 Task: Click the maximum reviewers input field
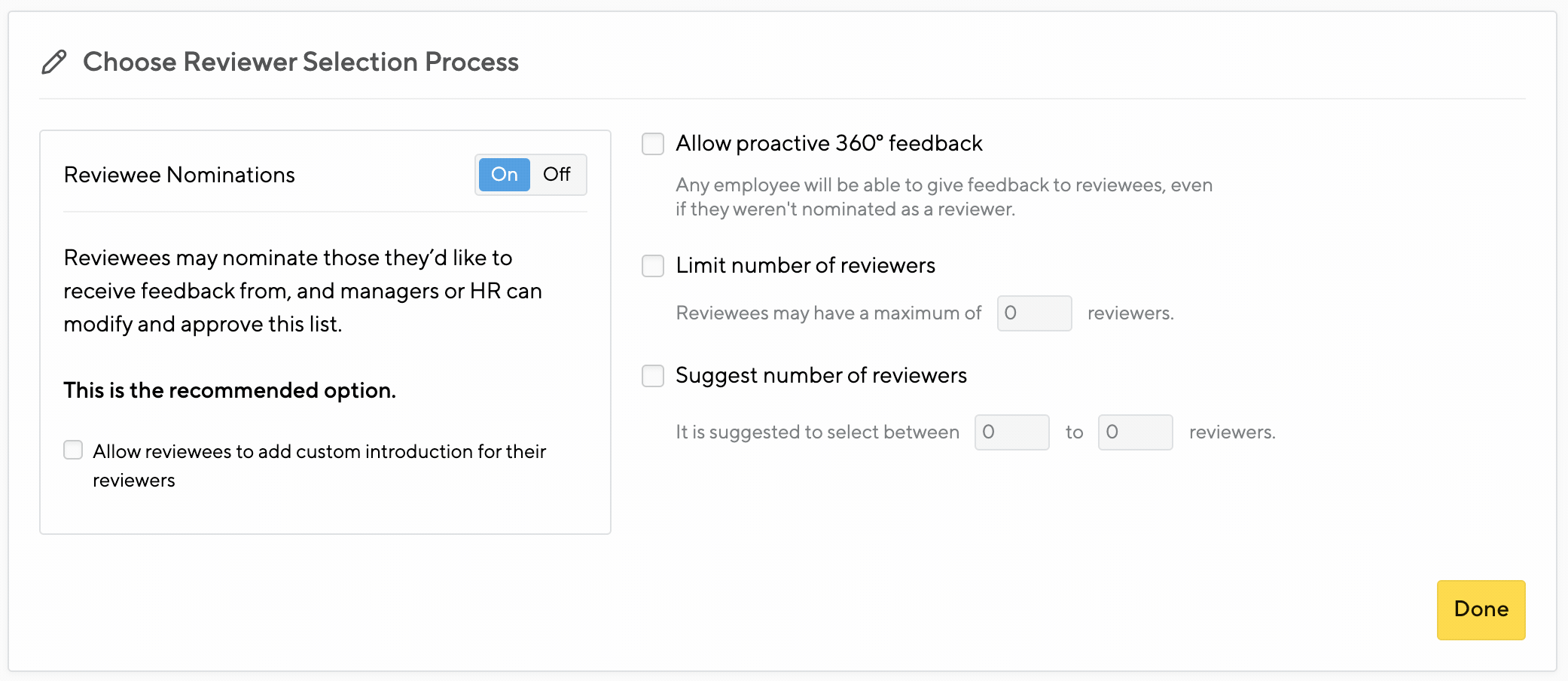(x=1034, y=313)
